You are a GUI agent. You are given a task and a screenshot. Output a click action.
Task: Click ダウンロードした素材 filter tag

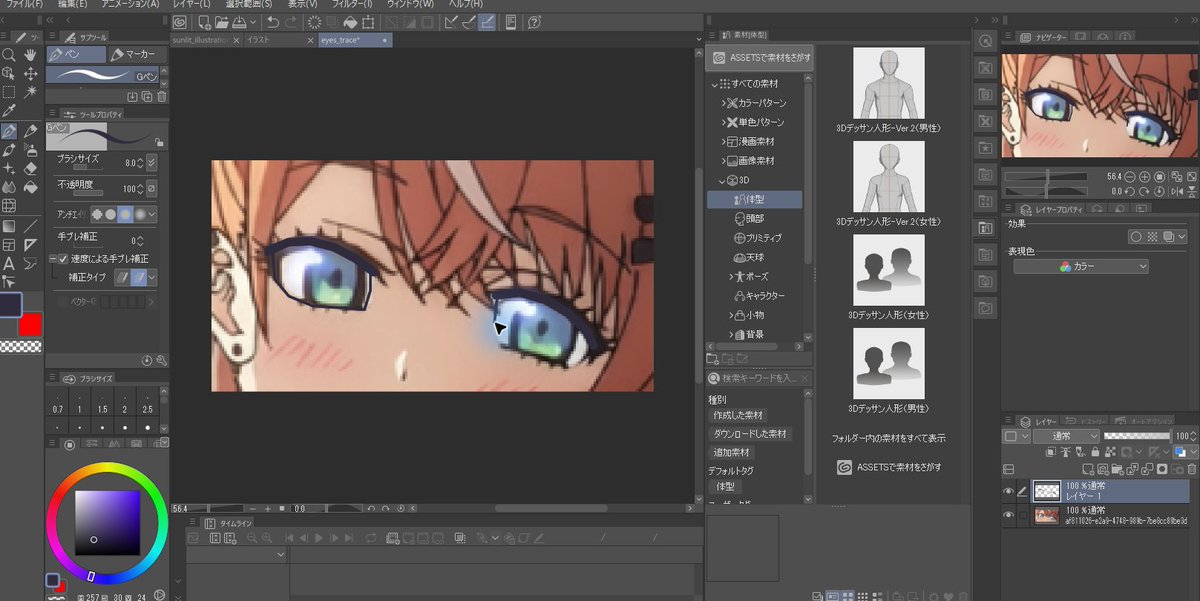[x=750, y=434]
